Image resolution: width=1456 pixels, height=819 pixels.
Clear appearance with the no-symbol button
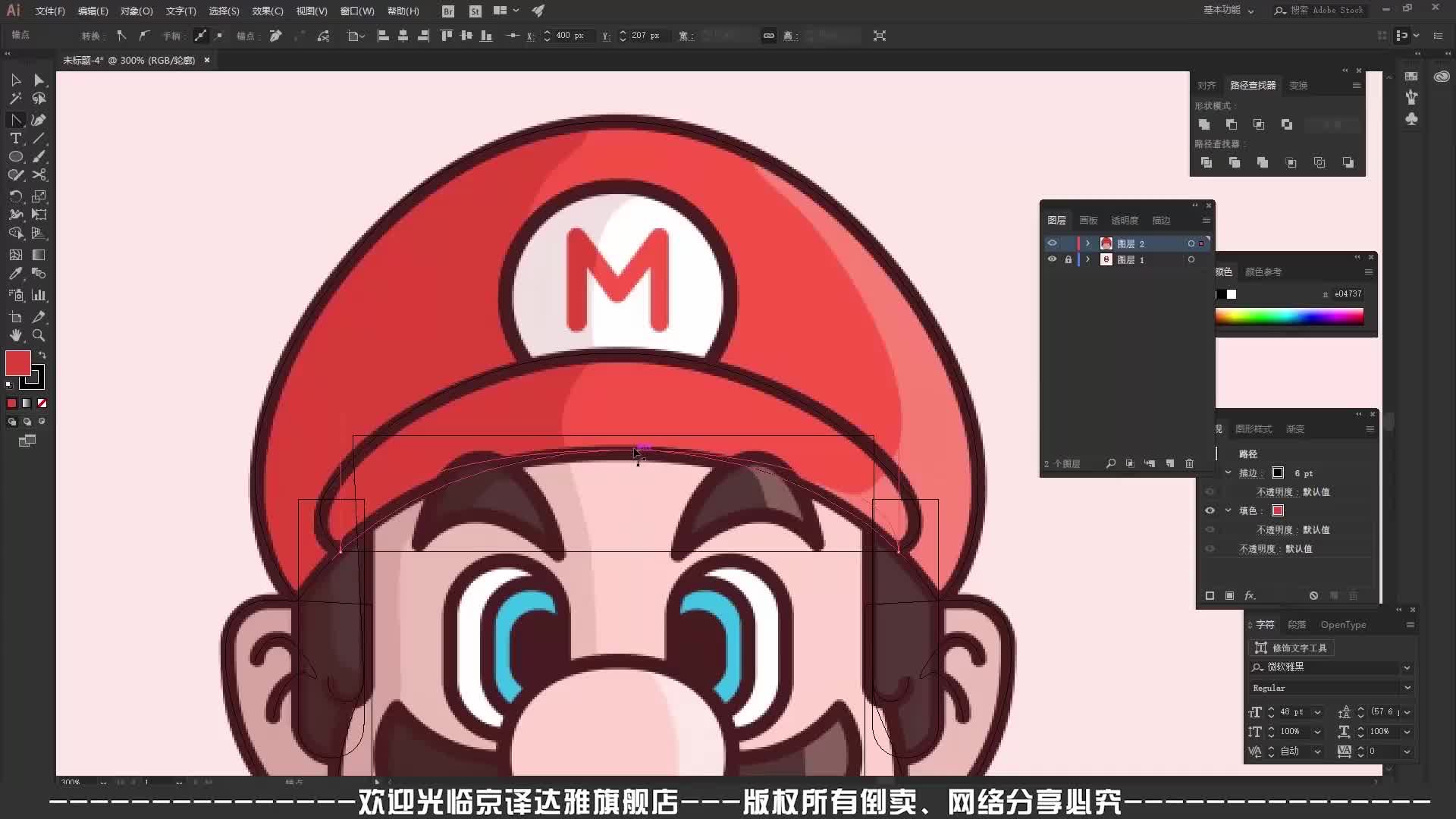1313,595
